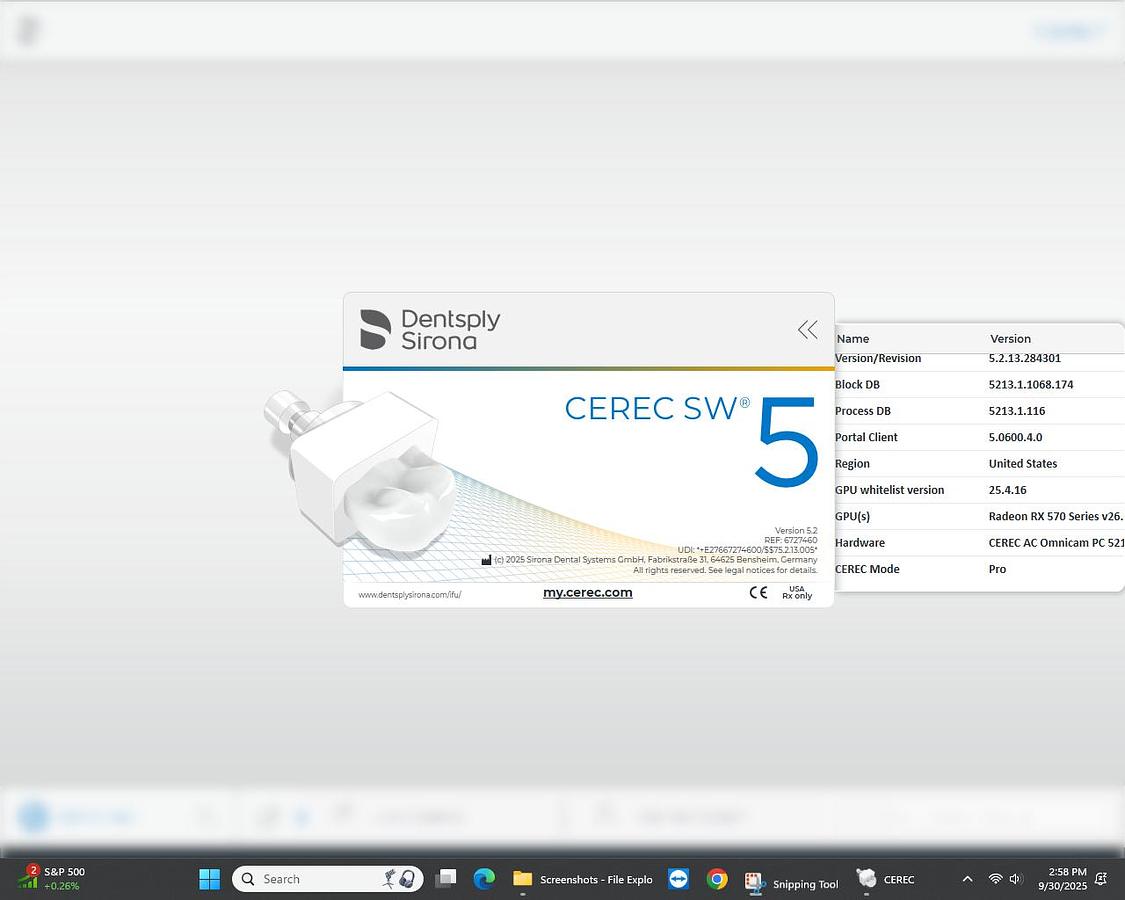The width and height of the screenshot is (1125, 900).
Task: Click the notifications icon at far right
Action: tap(1099, 879)
